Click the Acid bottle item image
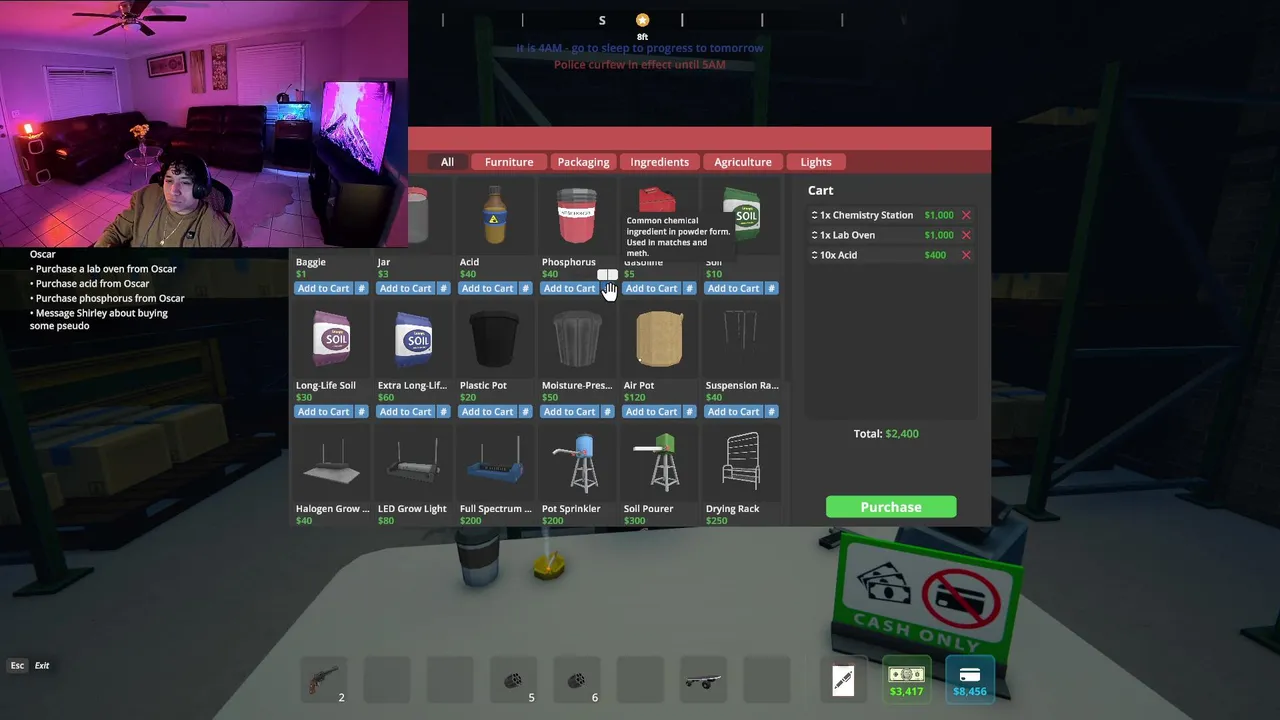Image resolution: width=1280 pixels, height=720 pixels. [495, 214]
